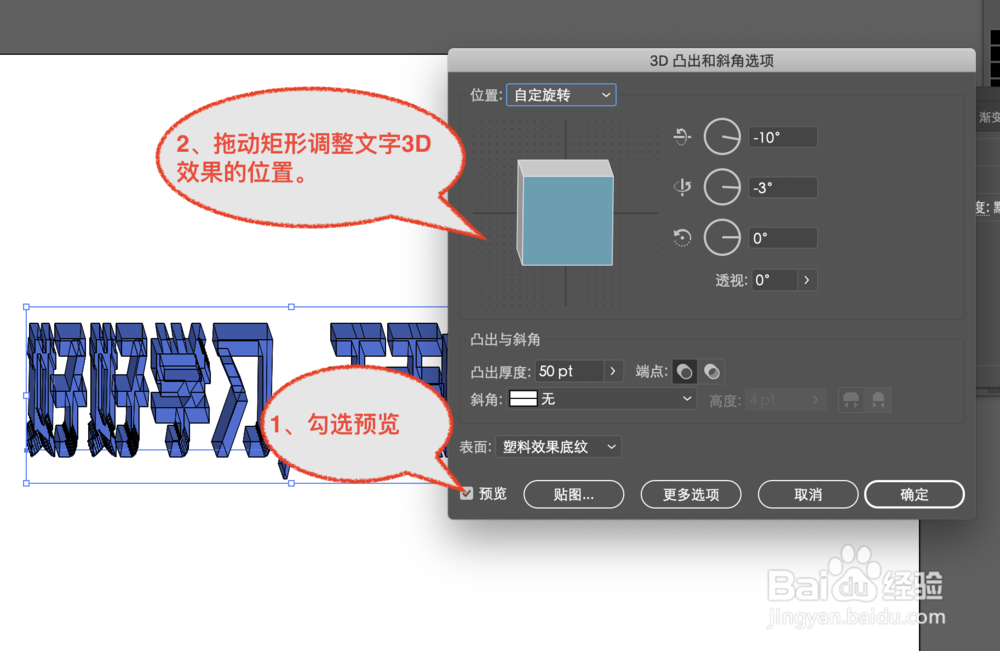Viewport: 1000px width, 651px height.
Task: Select the Y-axis rotation icon
Action: click(683, 187)
